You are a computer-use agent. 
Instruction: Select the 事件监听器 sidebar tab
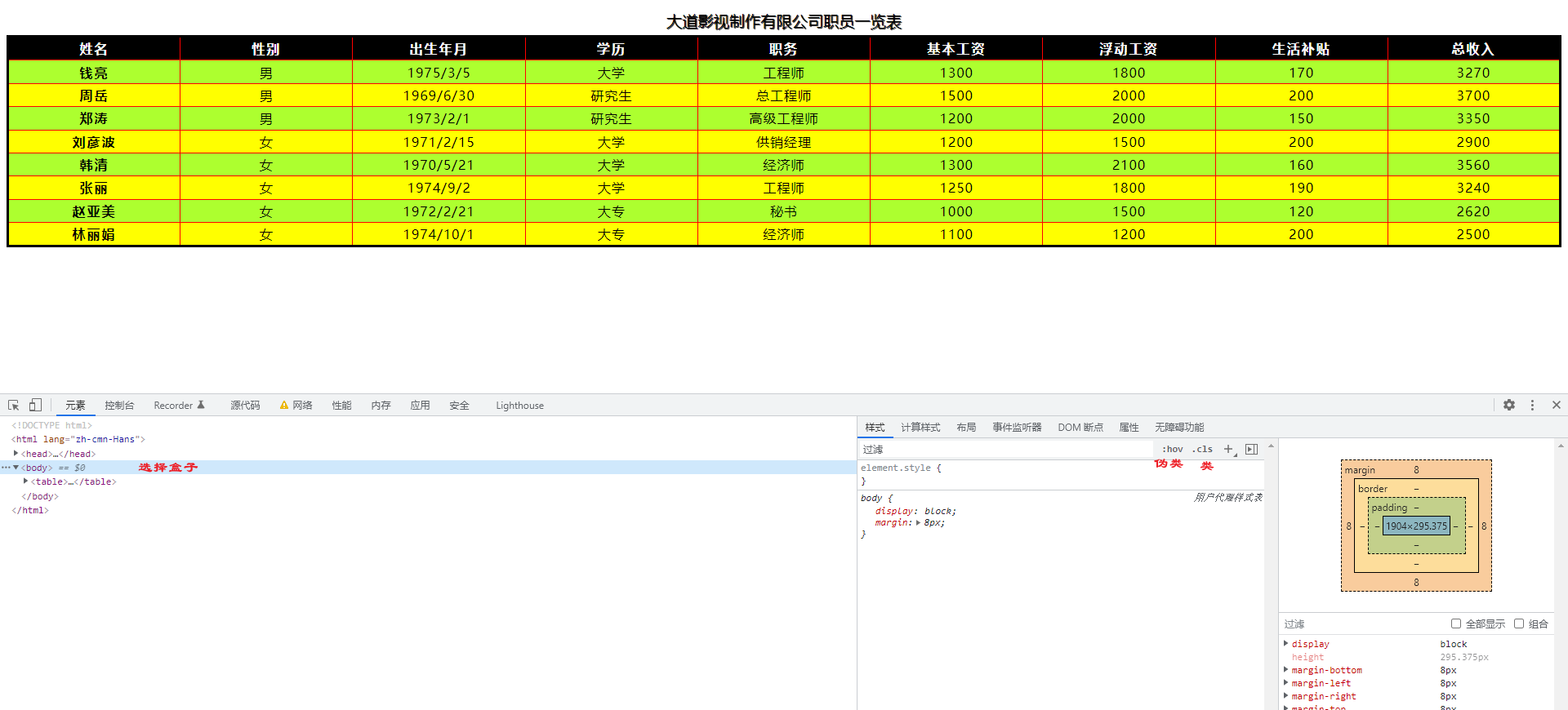(1017, 428)
